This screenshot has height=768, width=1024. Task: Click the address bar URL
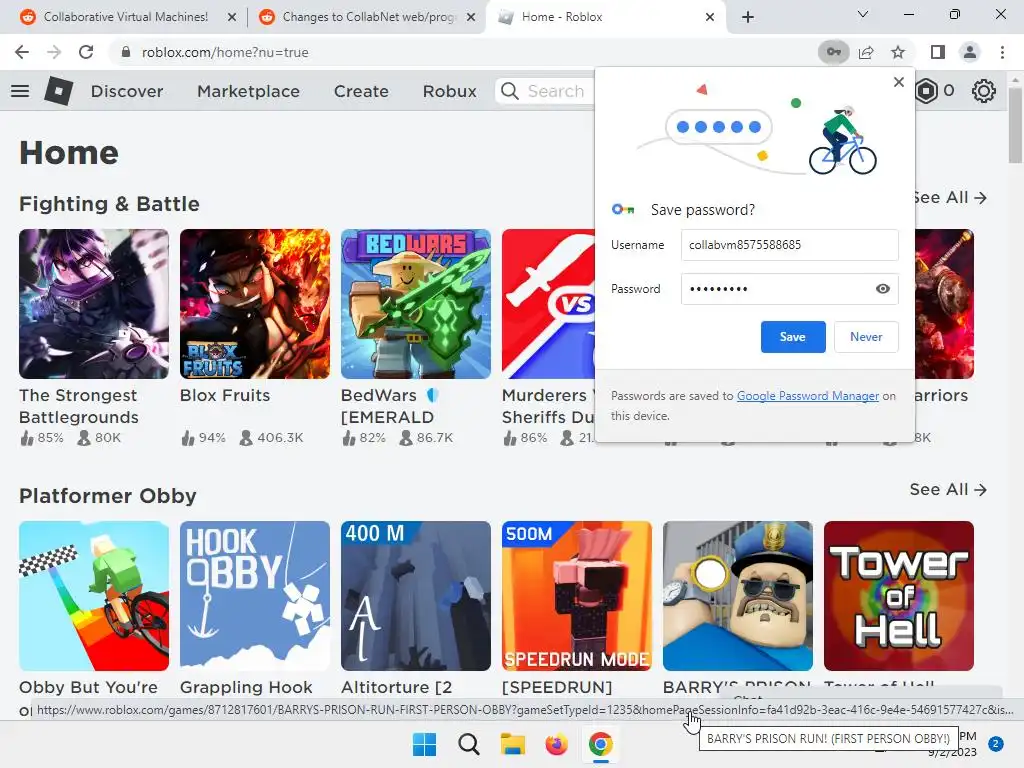coord(225,52)
